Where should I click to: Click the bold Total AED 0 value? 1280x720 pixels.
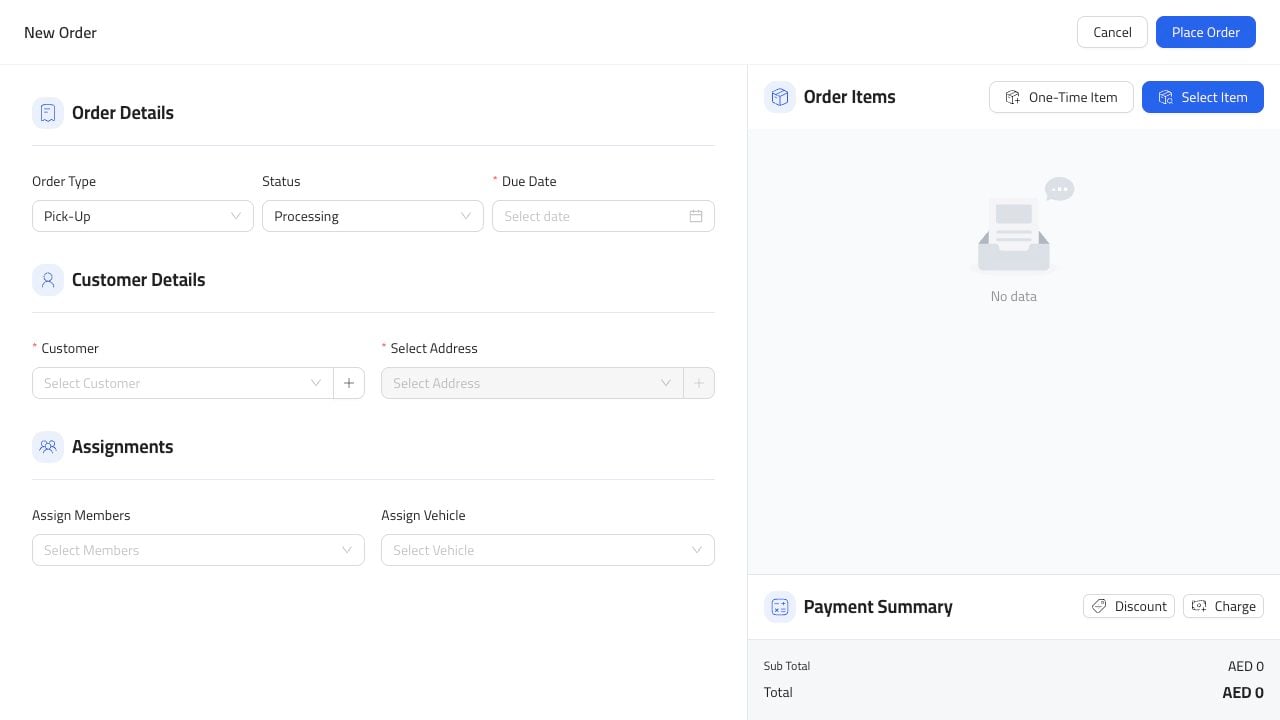(x=1243, y=692)
